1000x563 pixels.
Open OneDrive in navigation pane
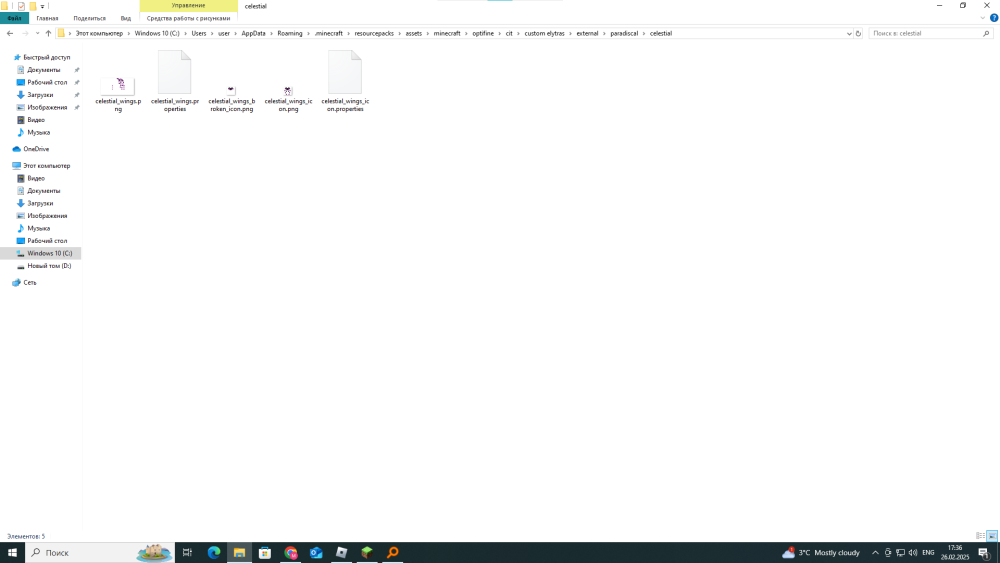pos(36,149)
